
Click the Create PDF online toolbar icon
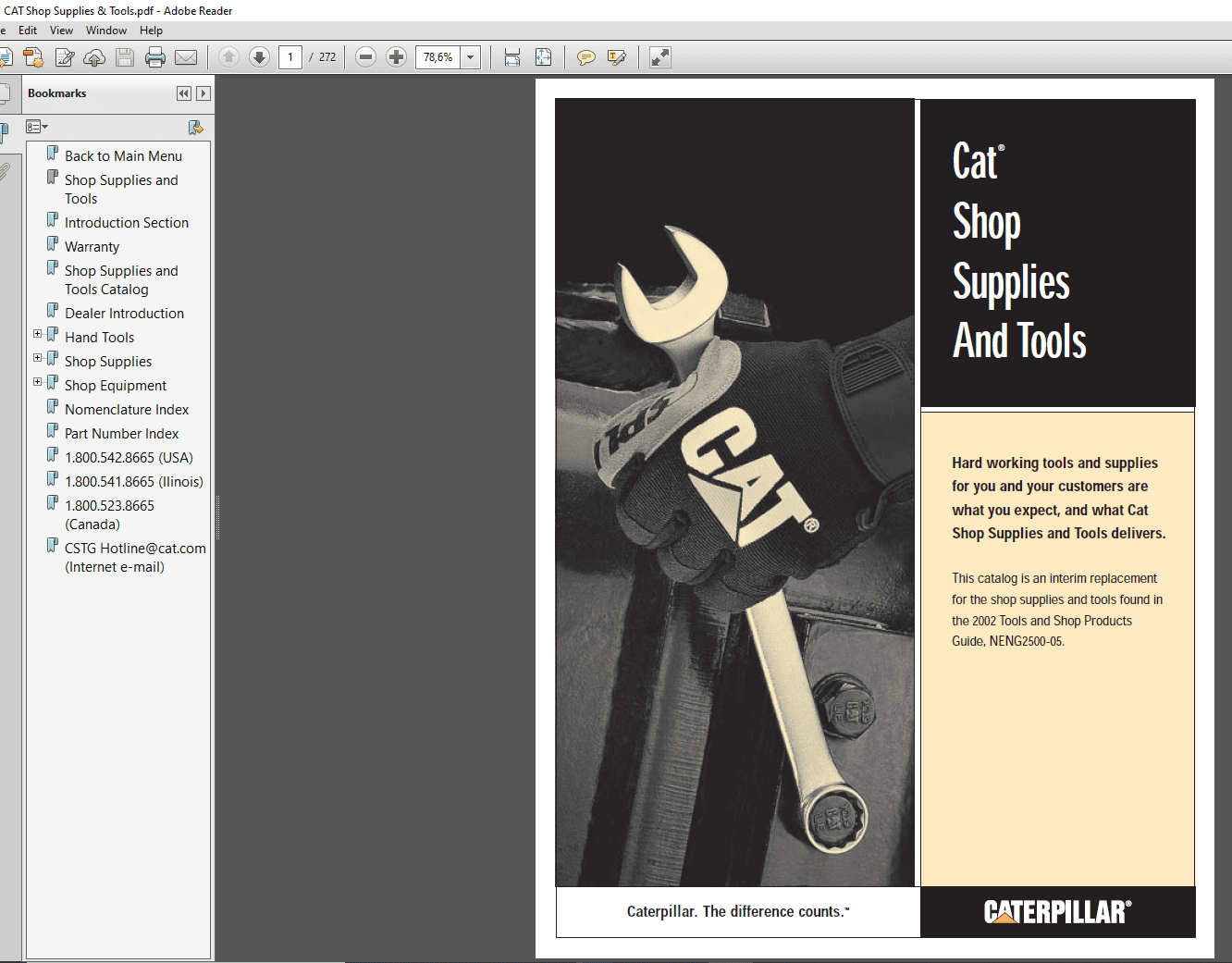coord(33,57)
